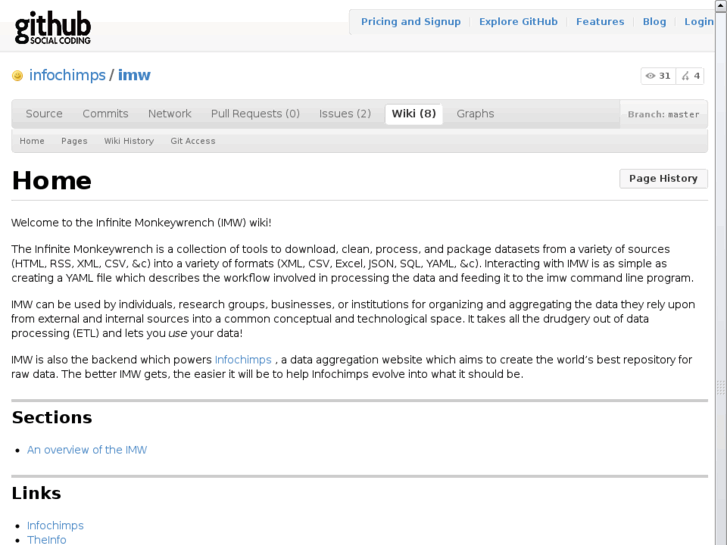Click the Page History button
The height and width of the screenshot is (545, 727).
click(663, 179)
